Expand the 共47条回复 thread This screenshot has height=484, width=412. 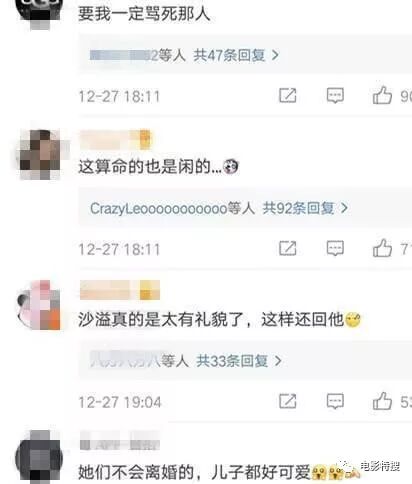[236, 55]
